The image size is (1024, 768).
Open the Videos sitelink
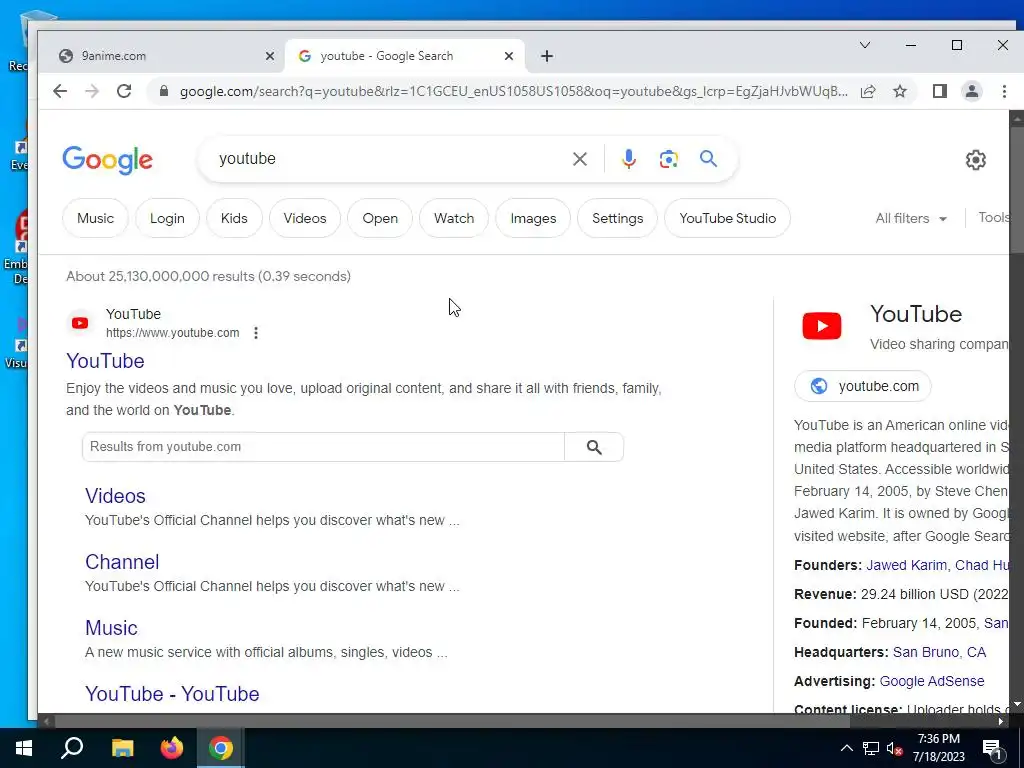tap(115, 496)
